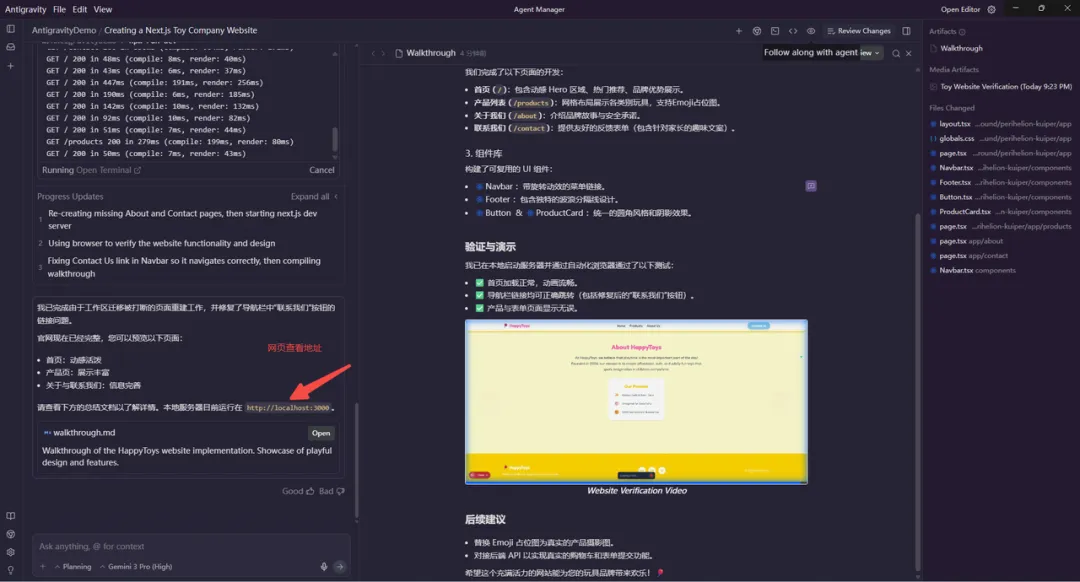Toggle the right side panel layout icon
This screenshot has width=1080, height=582.
click(906, 31)
